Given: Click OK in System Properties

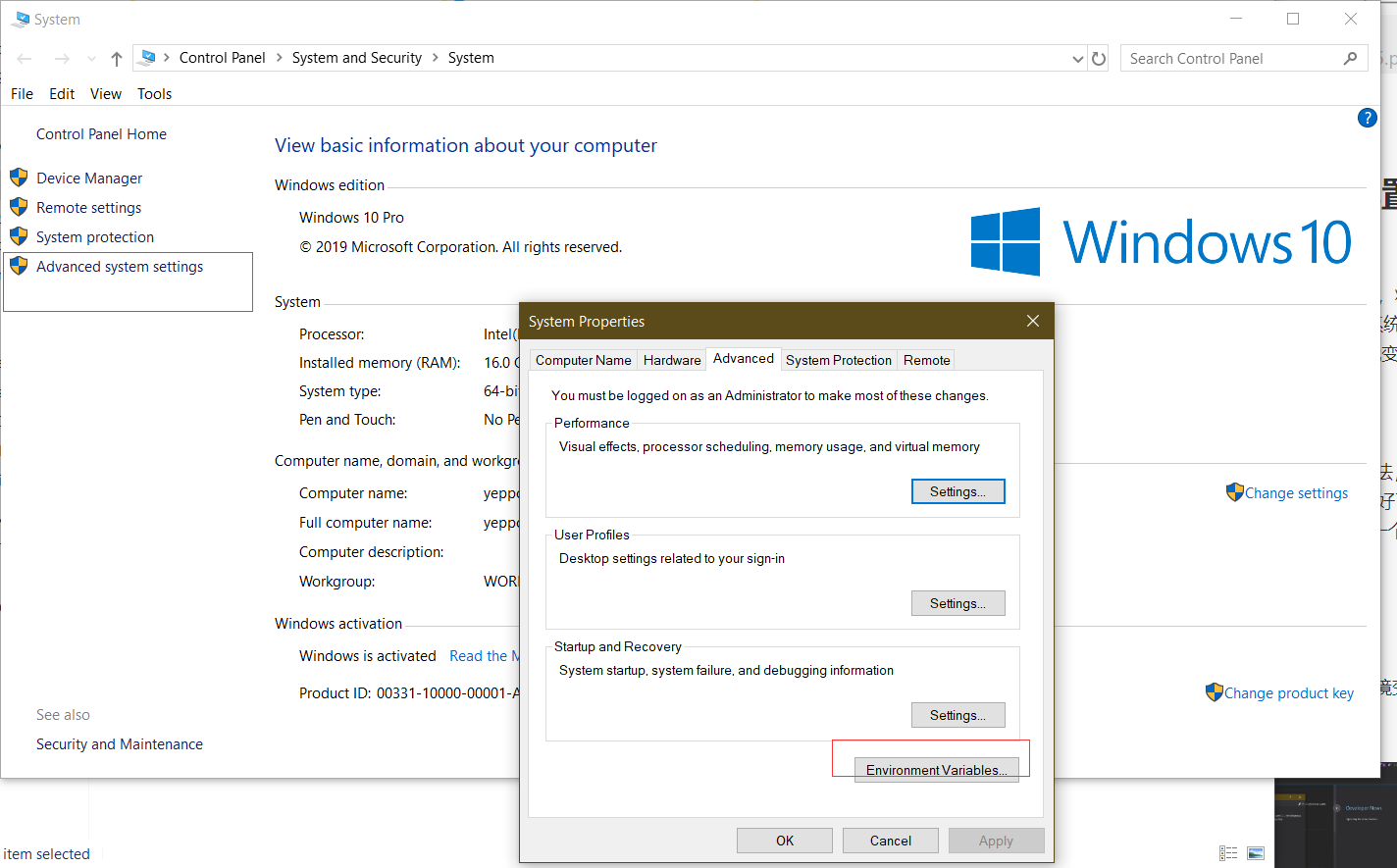Looking at the screenshot, I should point(785,841).
